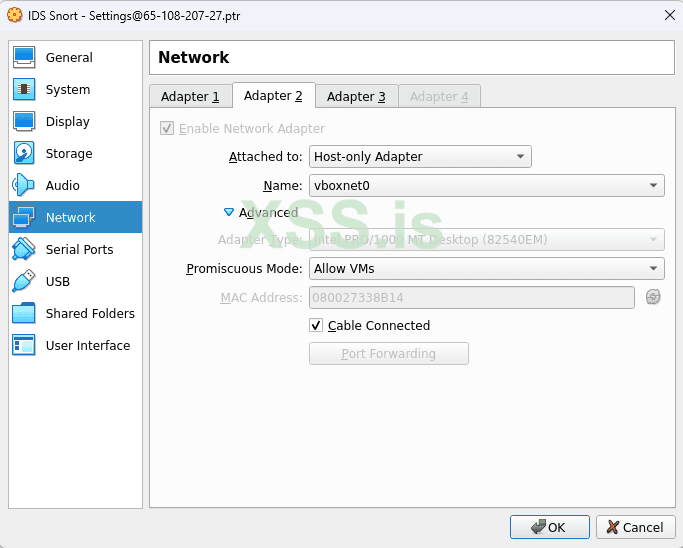Click the Display screen icon
This screenshot has width=683, height=548.
click(24, 122)
